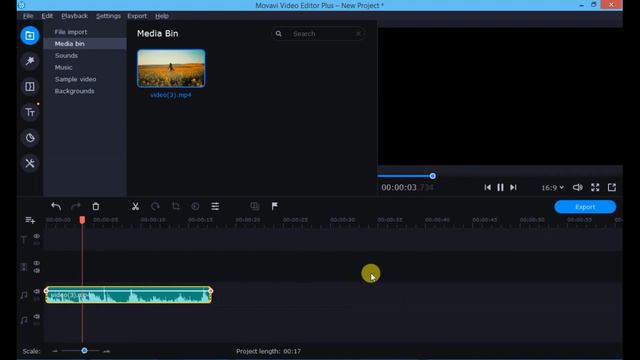Click the Transition wizard icon

click(x=255, y=207)
